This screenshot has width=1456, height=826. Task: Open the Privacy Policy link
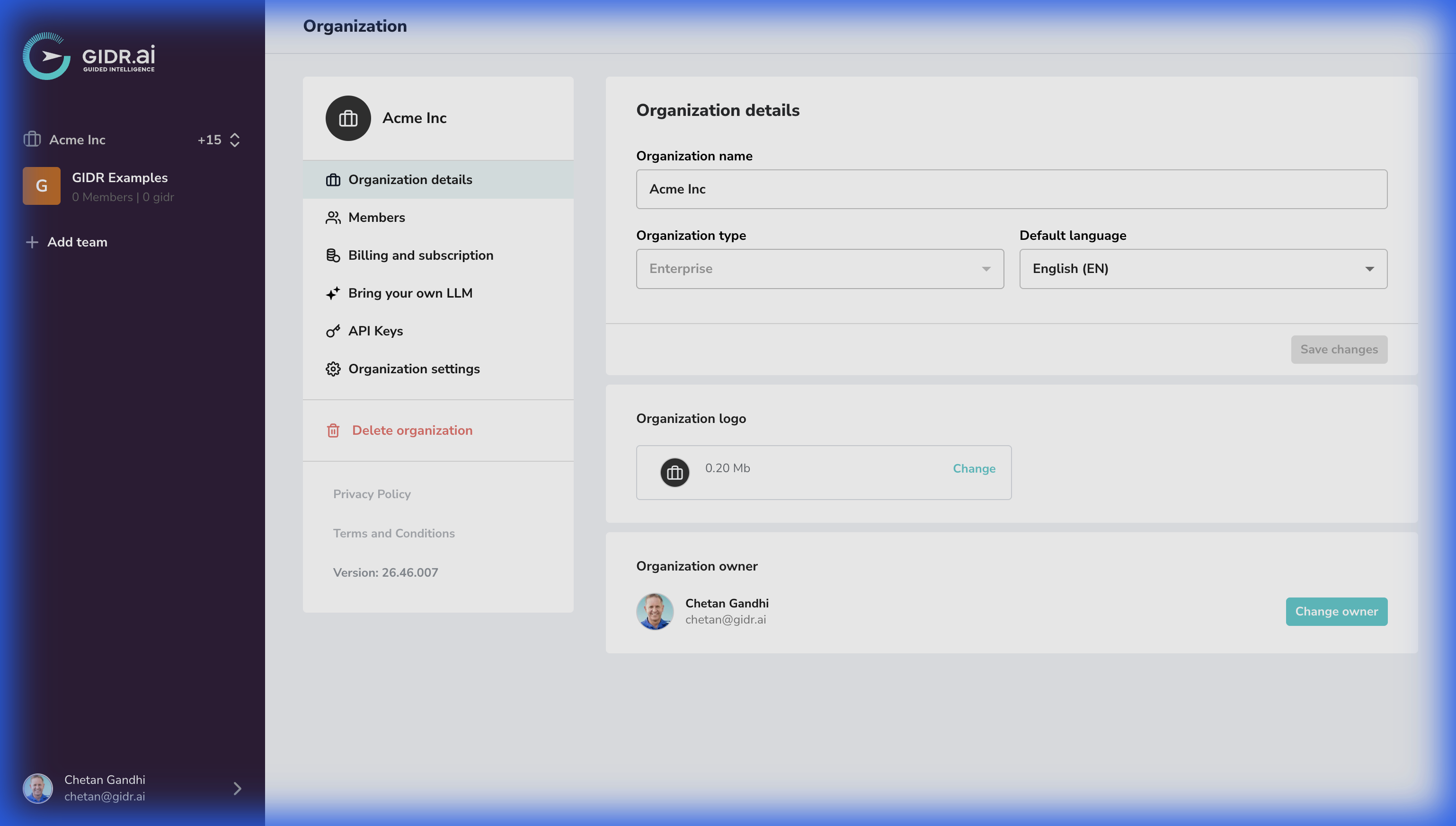tap(372, 494)
